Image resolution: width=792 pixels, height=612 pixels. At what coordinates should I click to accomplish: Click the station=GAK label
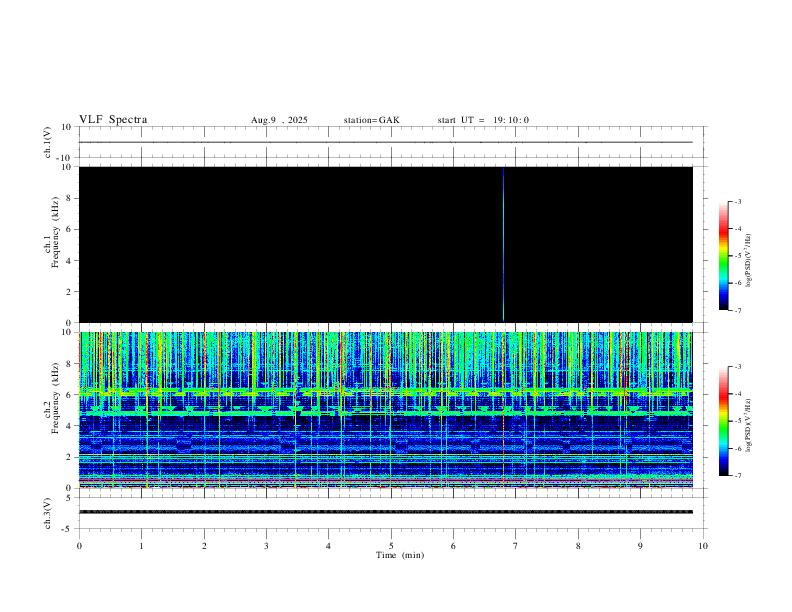(371, 120)
